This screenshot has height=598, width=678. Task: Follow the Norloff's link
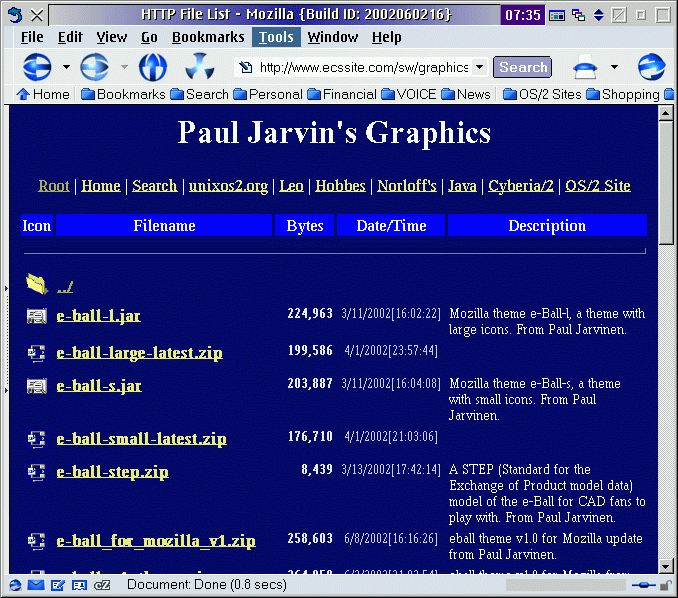point(407,186)
